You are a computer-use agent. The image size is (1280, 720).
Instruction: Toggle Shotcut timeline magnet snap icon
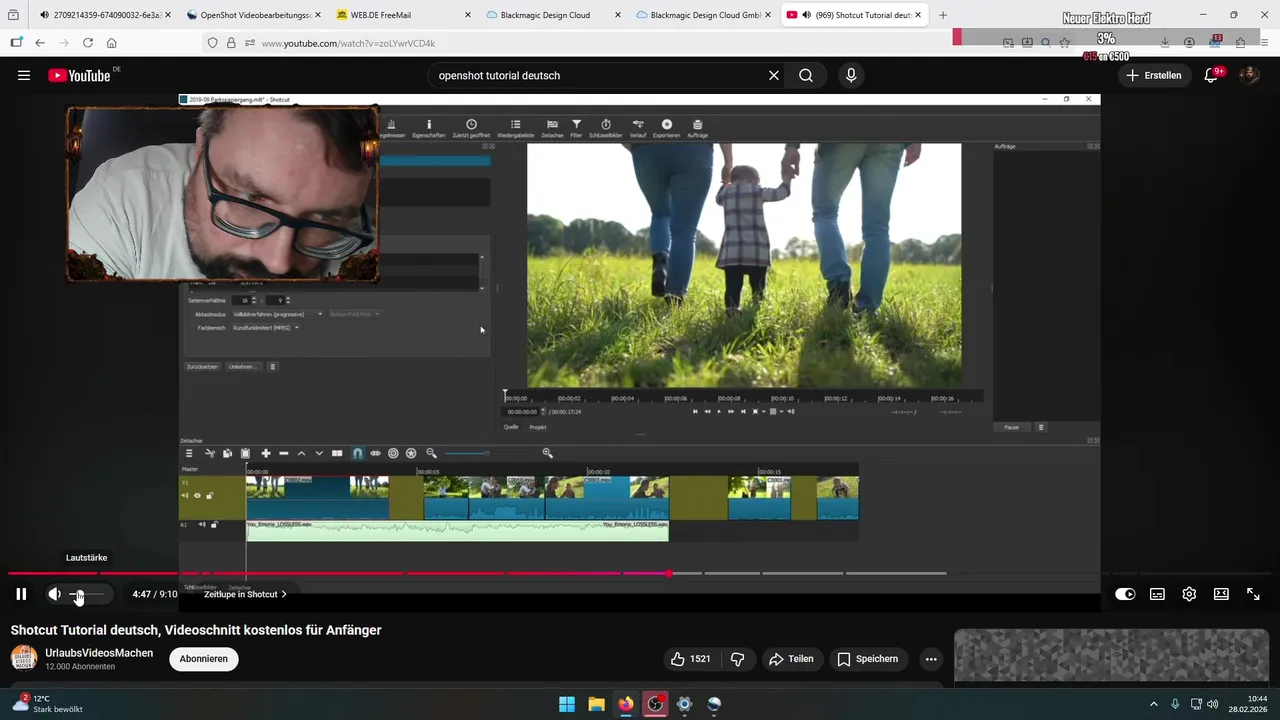[x=357, y=453]
